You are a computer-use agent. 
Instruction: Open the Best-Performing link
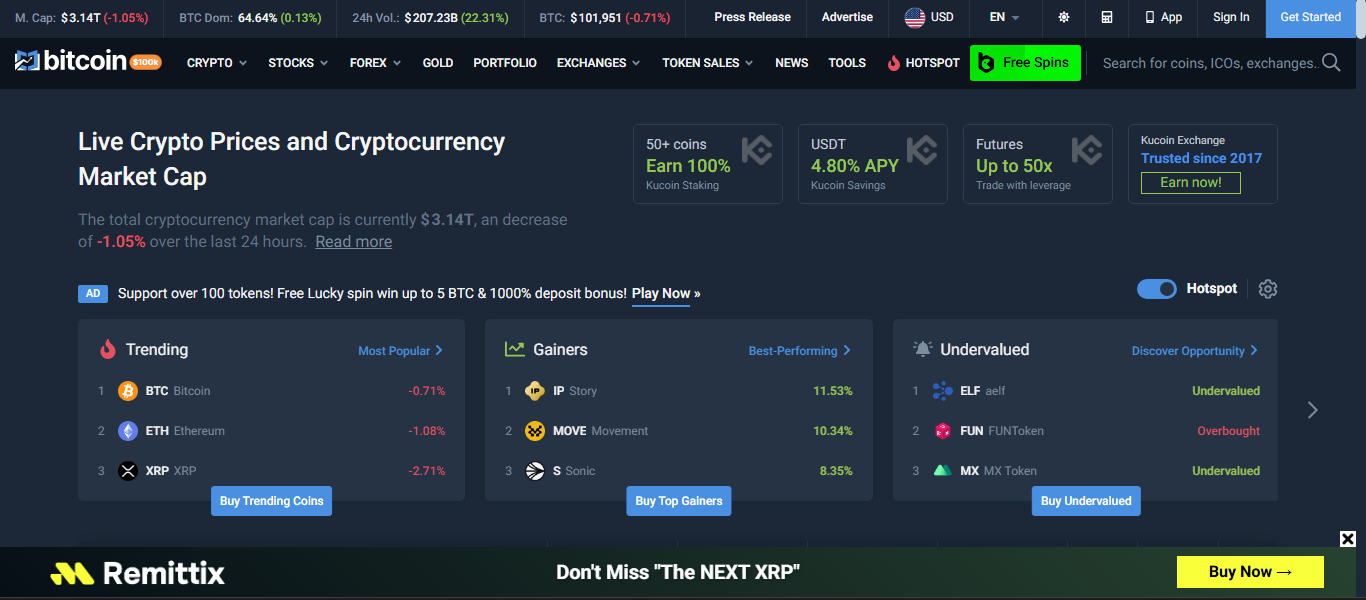click(799, 351)
